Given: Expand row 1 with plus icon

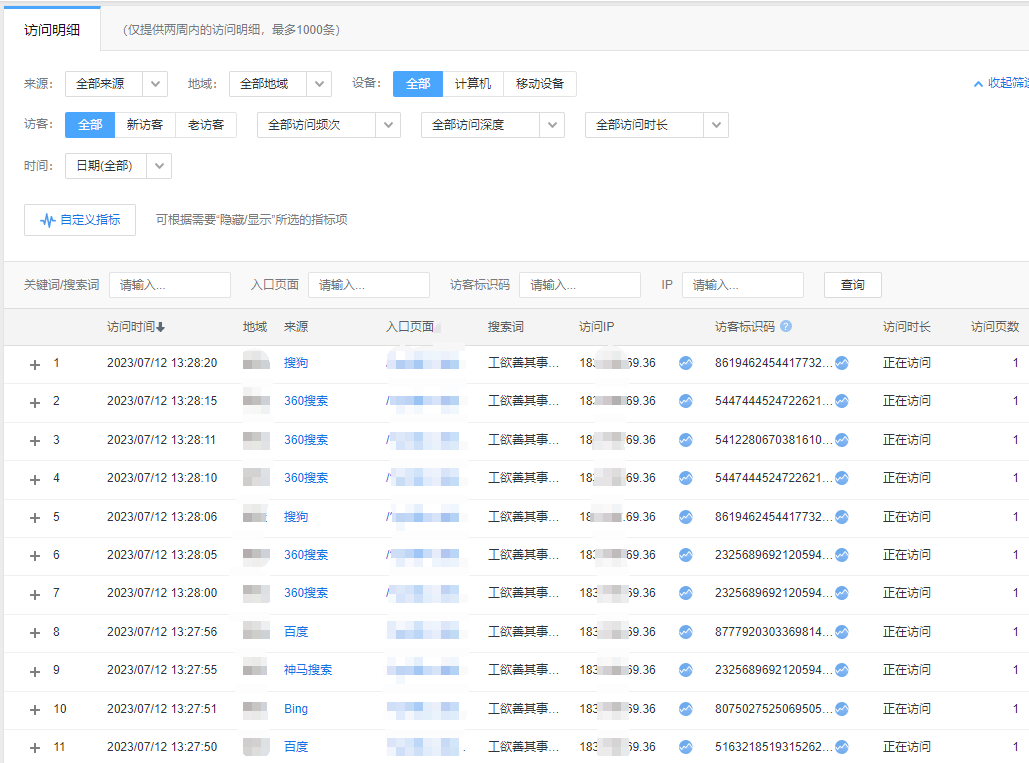Looking at the screenshot, I should pos(35,364).
